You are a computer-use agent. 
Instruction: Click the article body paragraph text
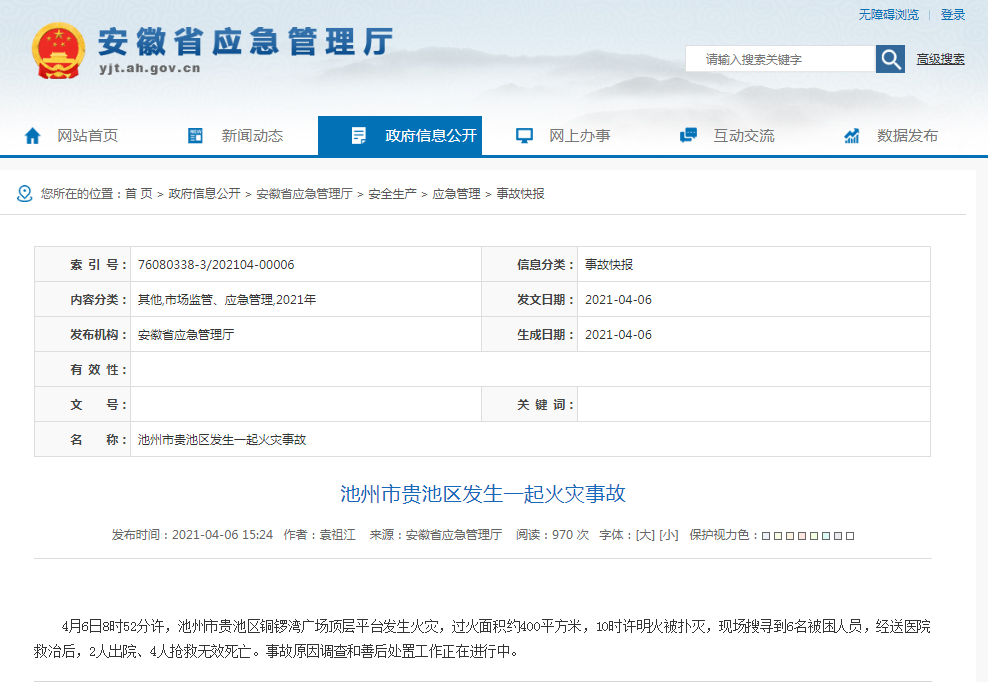(x=482, y=639)
